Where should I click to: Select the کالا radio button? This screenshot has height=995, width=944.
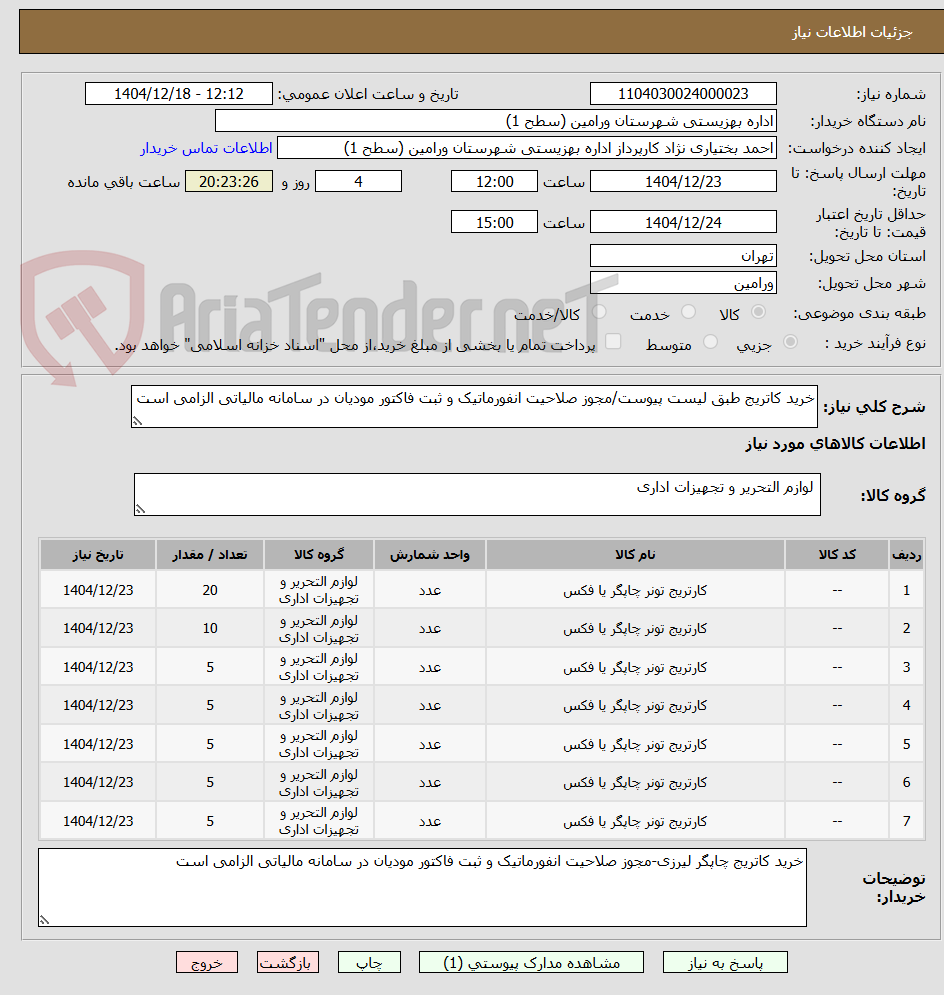click(758, 312)
